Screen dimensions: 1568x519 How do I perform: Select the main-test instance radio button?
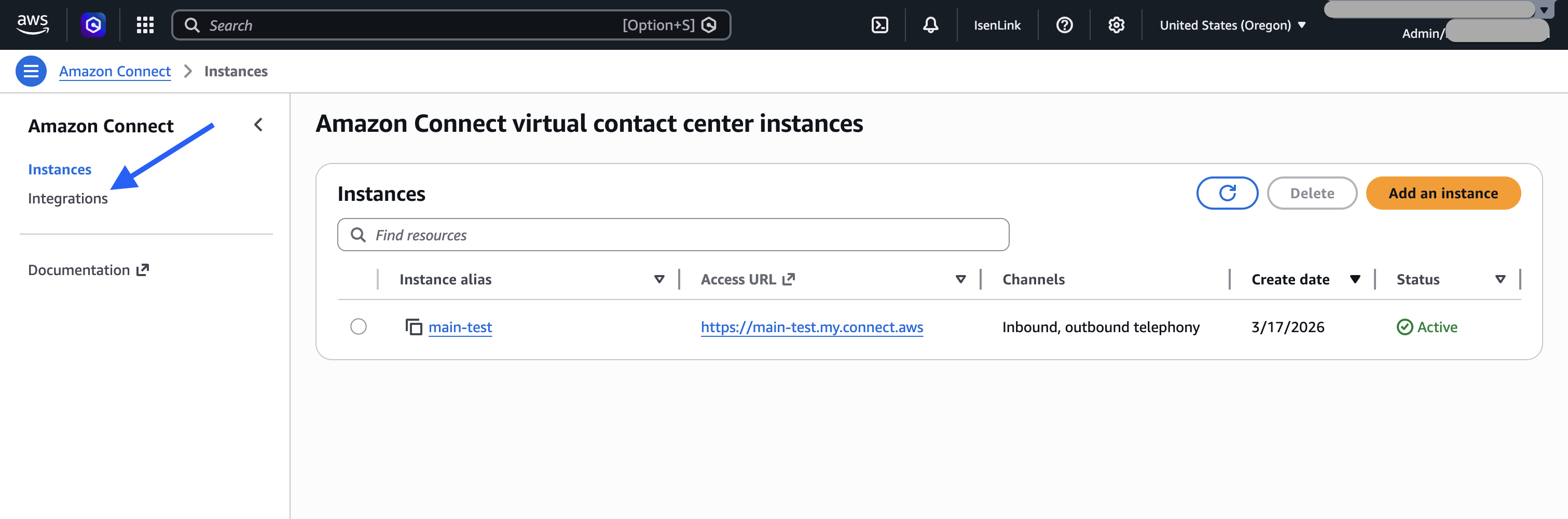click(359, 326)
